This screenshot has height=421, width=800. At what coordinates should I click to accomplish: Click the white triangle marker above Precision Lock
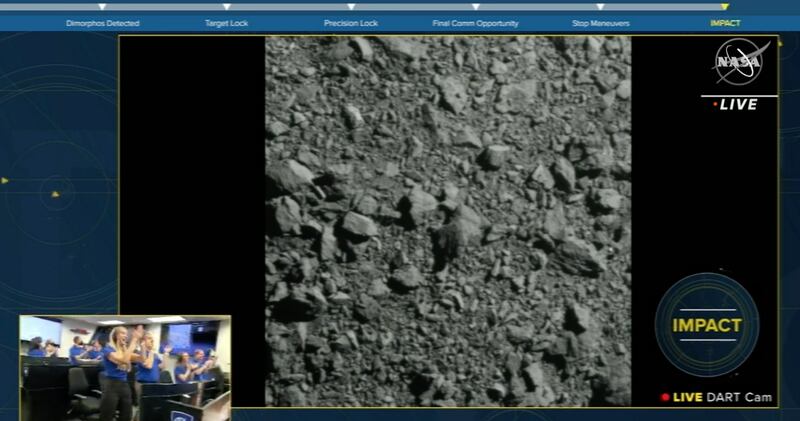[350, 8]
